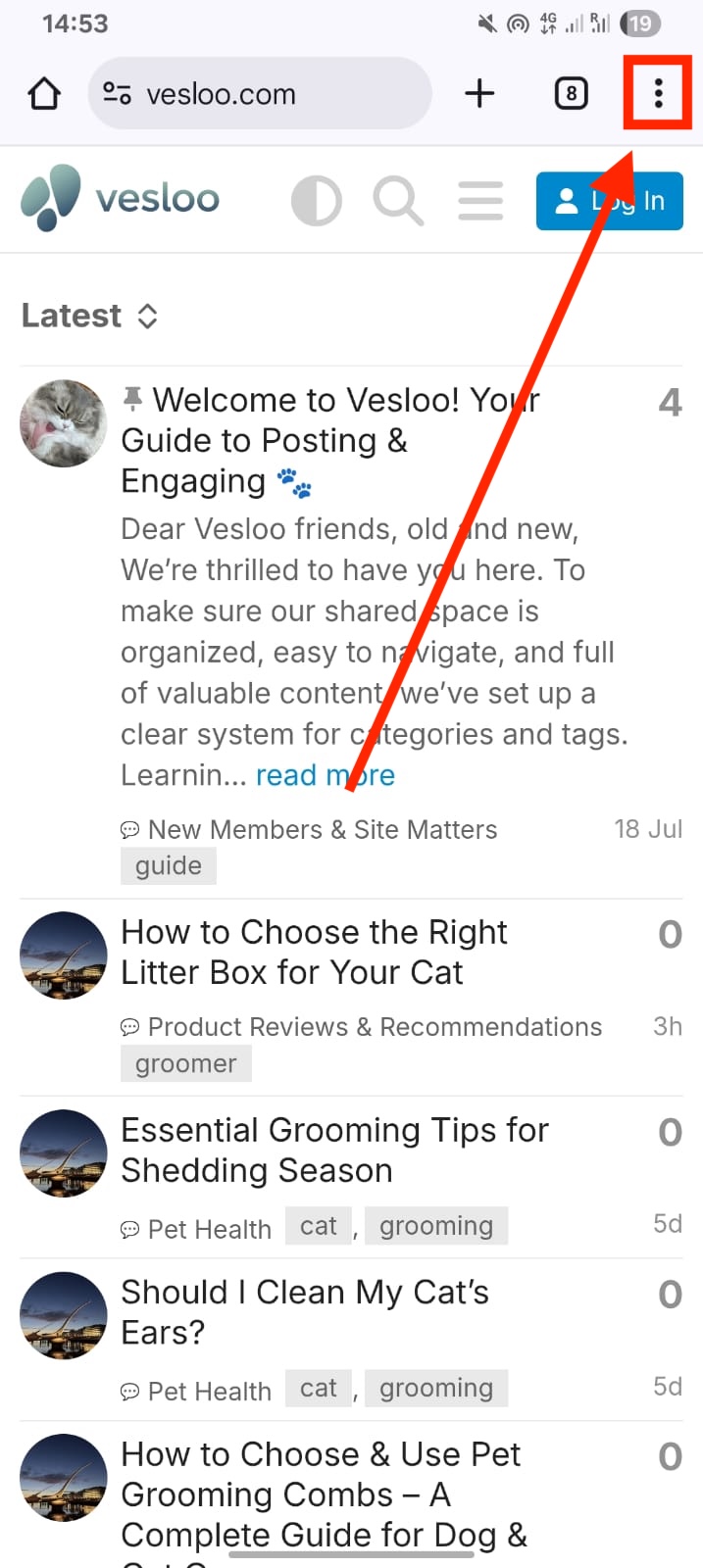Click the vesloo logo
This screenshot has height=1568, width=703.
click(x=120, y=198)
